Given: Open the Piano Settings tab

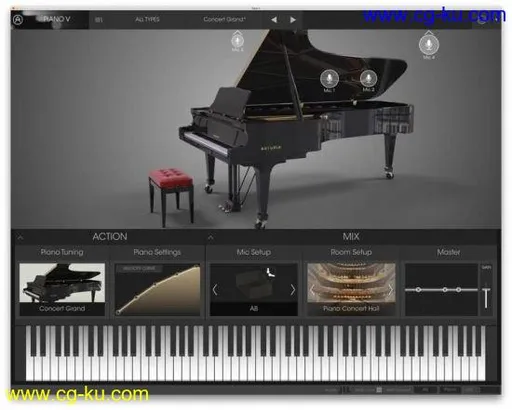Looking at the screenshot, I should click(x=157, y=252).
